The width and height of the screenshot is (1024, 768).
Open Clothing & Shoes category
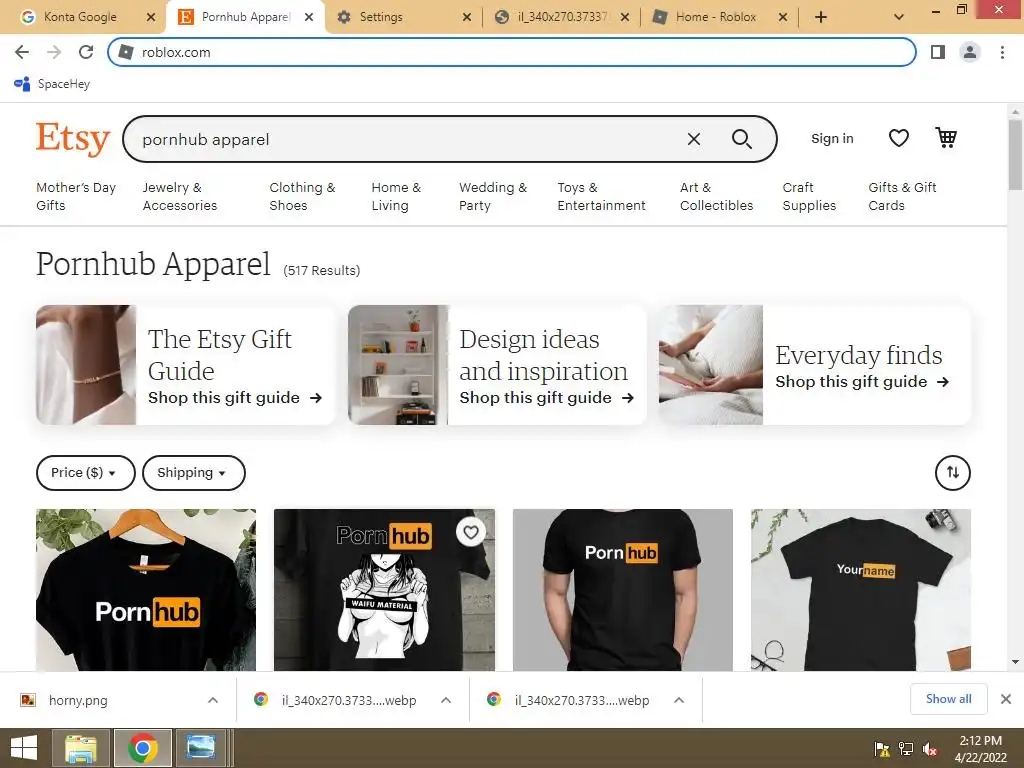302,196
